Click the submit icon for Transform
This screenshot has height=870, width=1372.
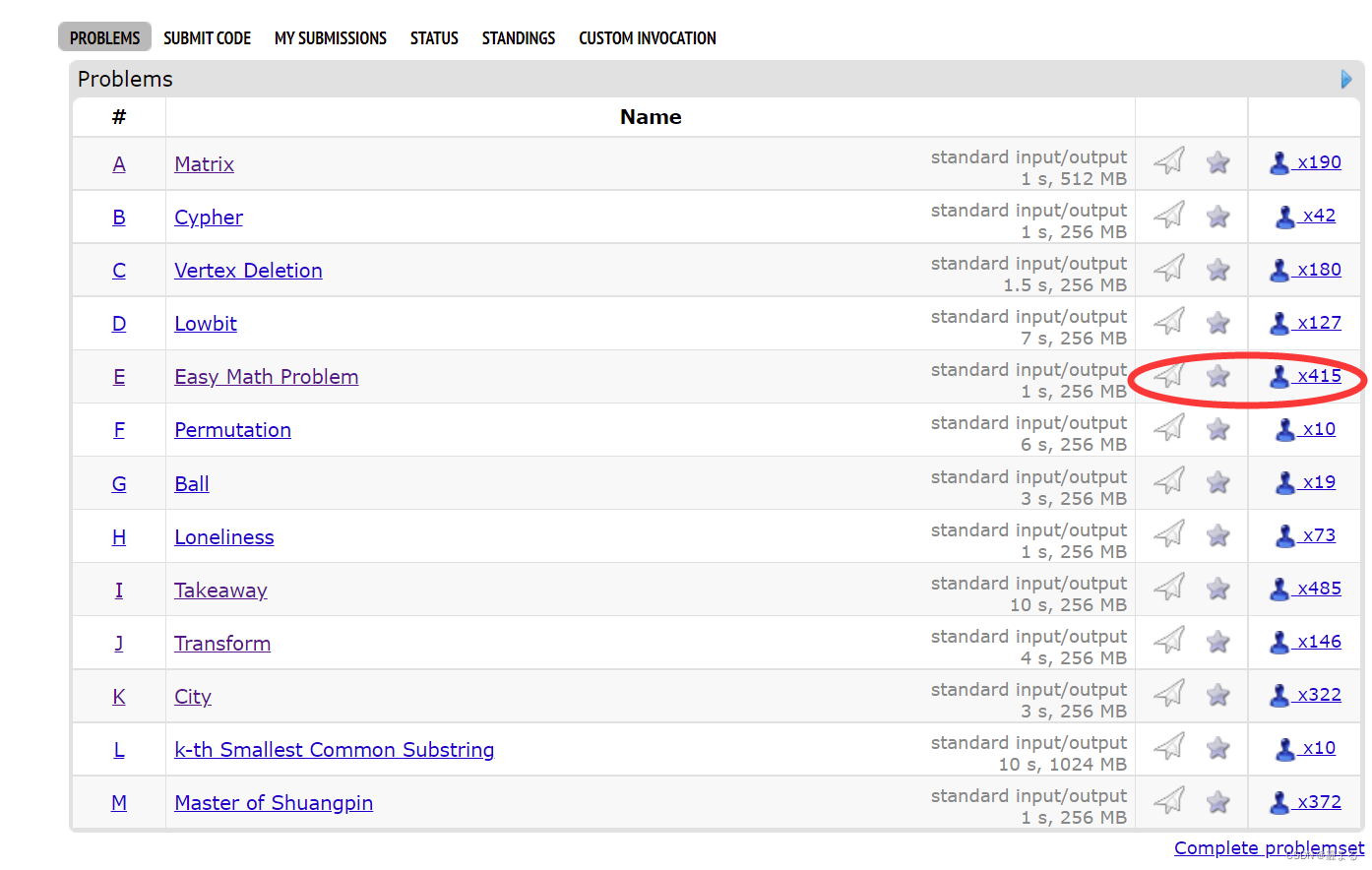[1168, 640]
